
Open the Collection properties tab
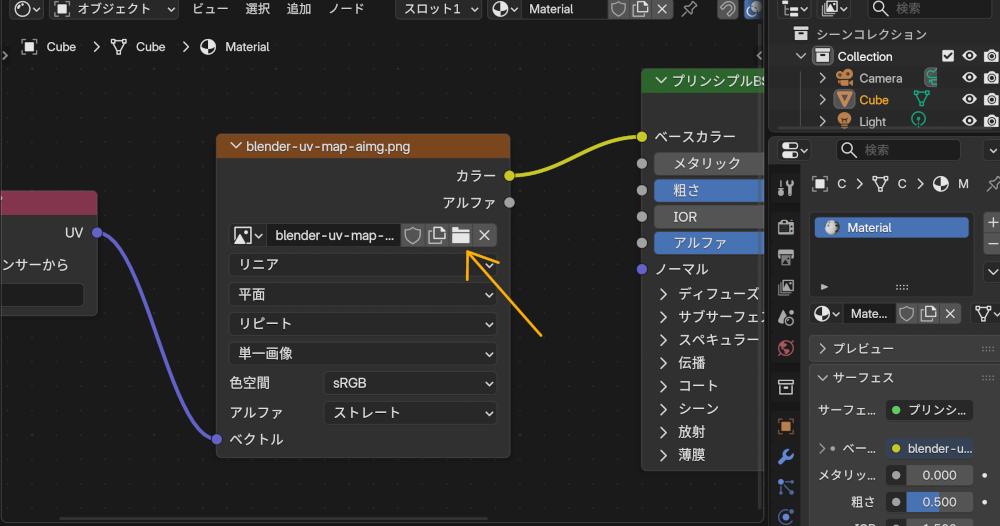(x=786, y=387)
